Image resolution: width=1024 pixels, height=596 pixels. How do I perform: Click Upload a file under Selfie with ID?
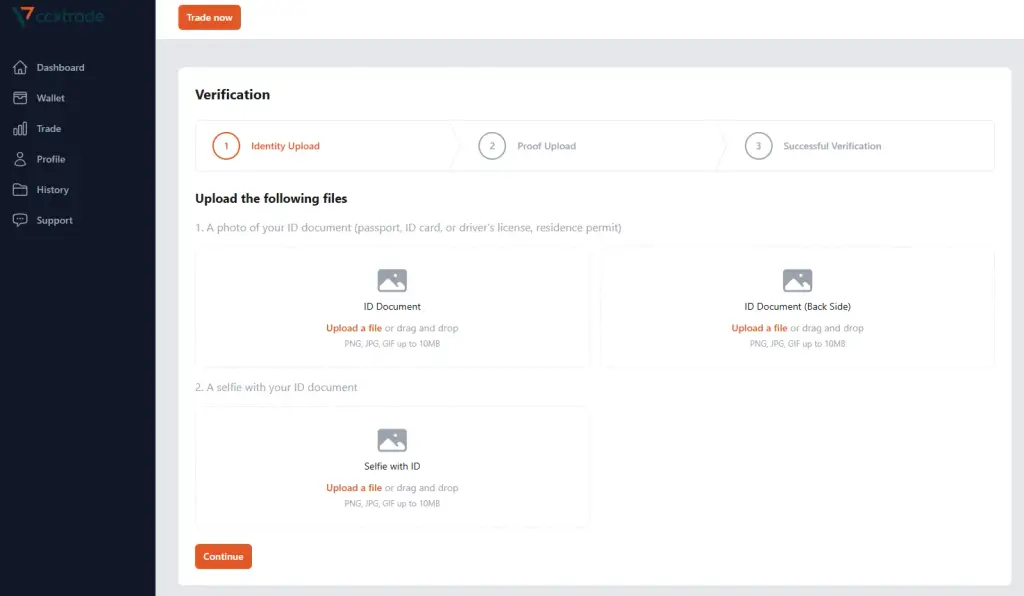(x=354, y=488)
